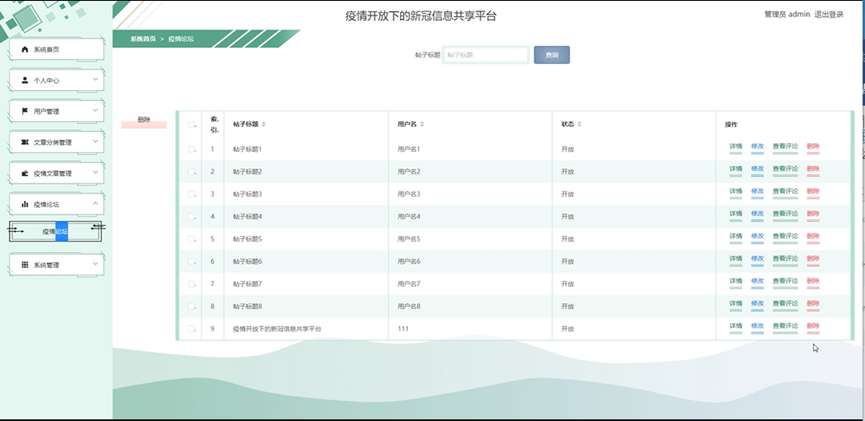Open 系统管理 sidebar menu
This screenshot has width=865, height=421.
[x=57, y=264]
